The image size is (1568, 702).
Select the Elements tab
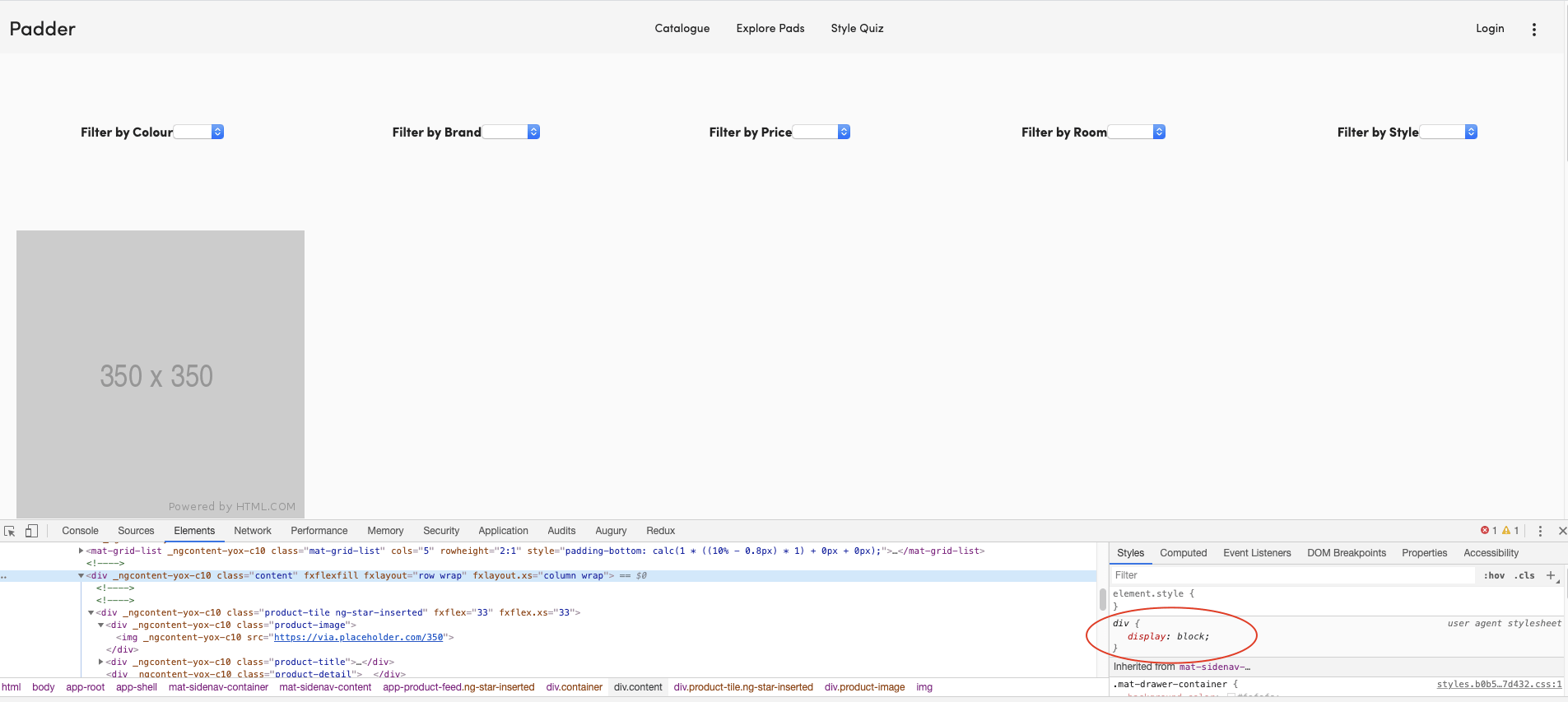(x=194, y=531)
